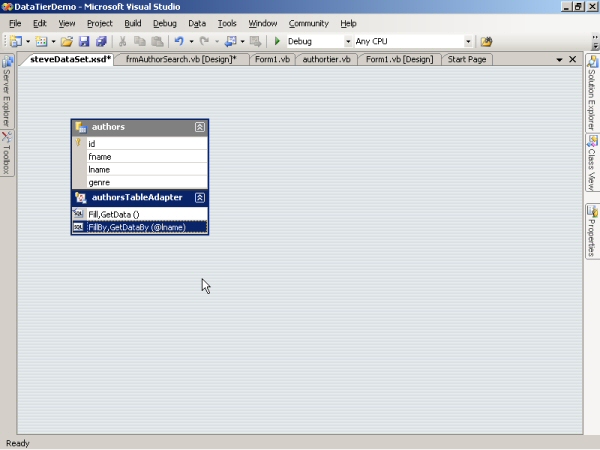Switch to frmAuthorSearch.vb [Design] tab

(181, 59)
